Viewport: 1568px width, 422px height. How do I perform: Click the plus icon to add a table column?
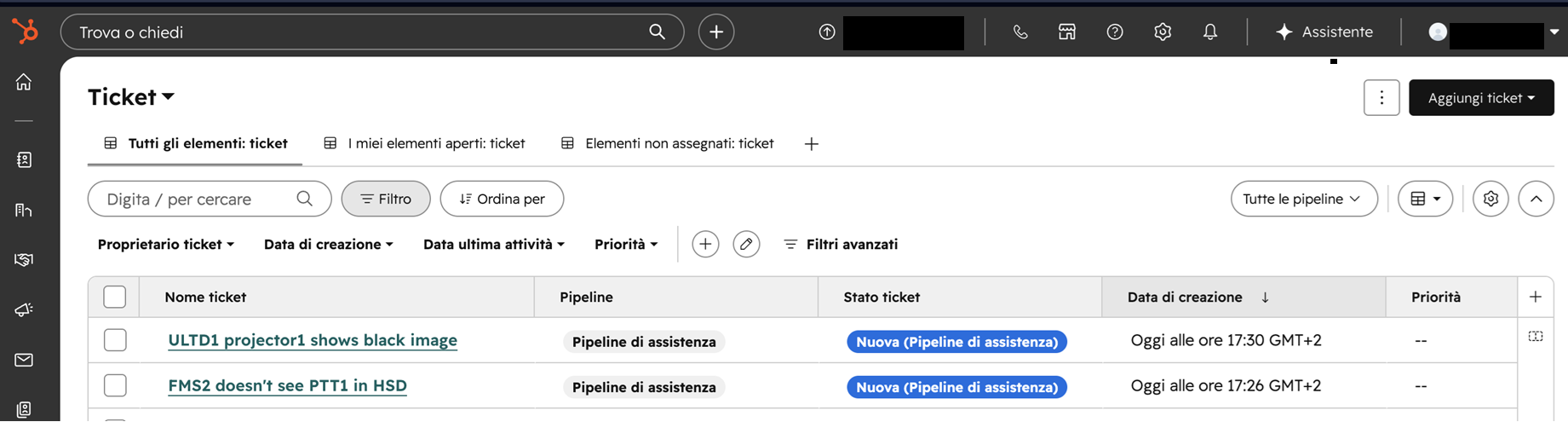click(1535, 297)
